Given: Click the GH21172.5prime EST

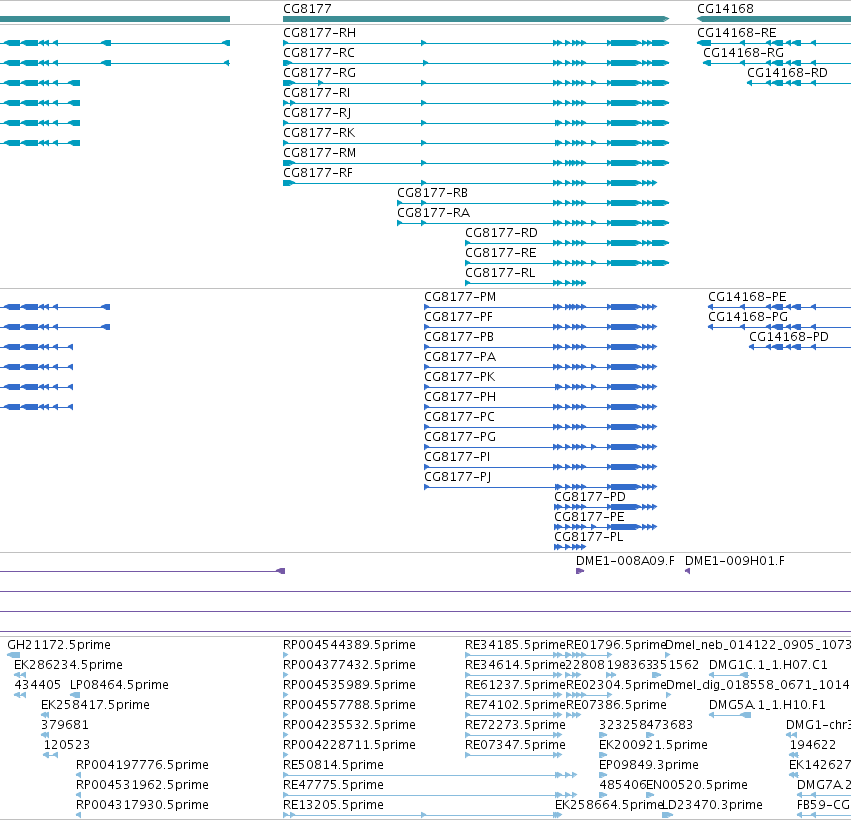Looking at the screenshot, I should [59, 645].
